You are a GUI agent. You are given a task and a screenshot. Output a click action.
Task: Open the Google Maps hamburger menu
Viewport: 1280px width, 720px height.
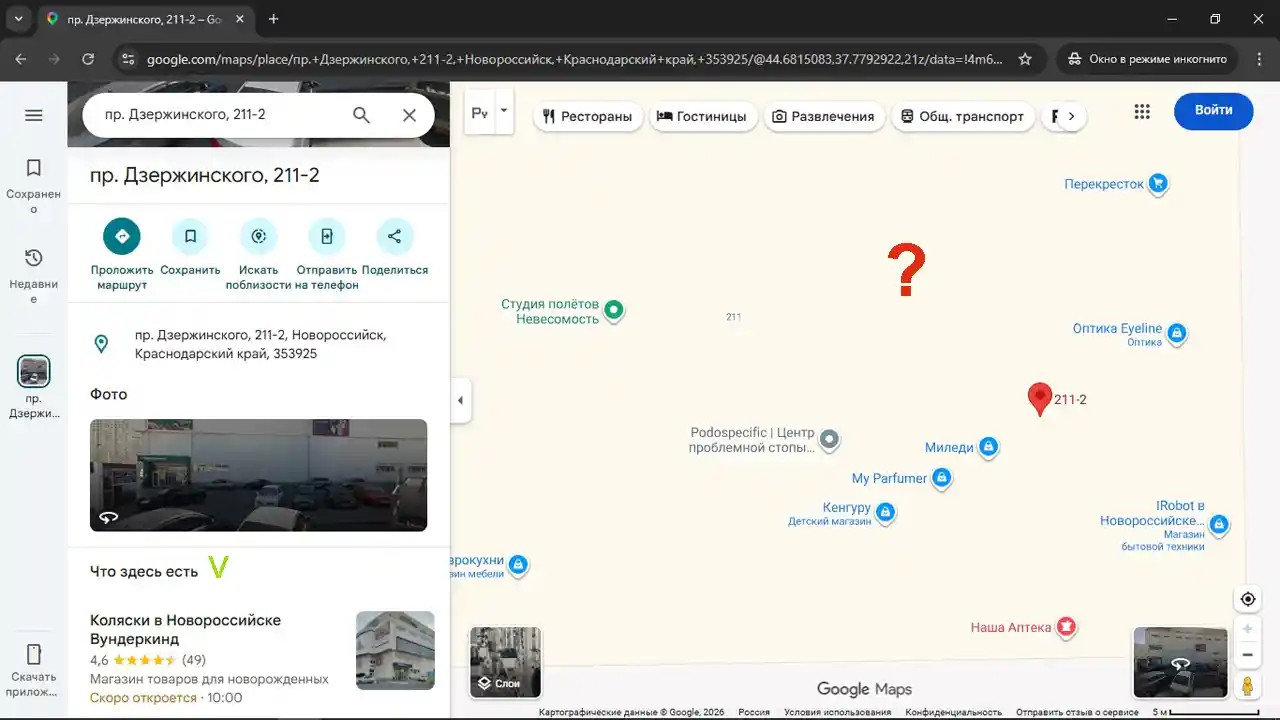click(33, 115)
